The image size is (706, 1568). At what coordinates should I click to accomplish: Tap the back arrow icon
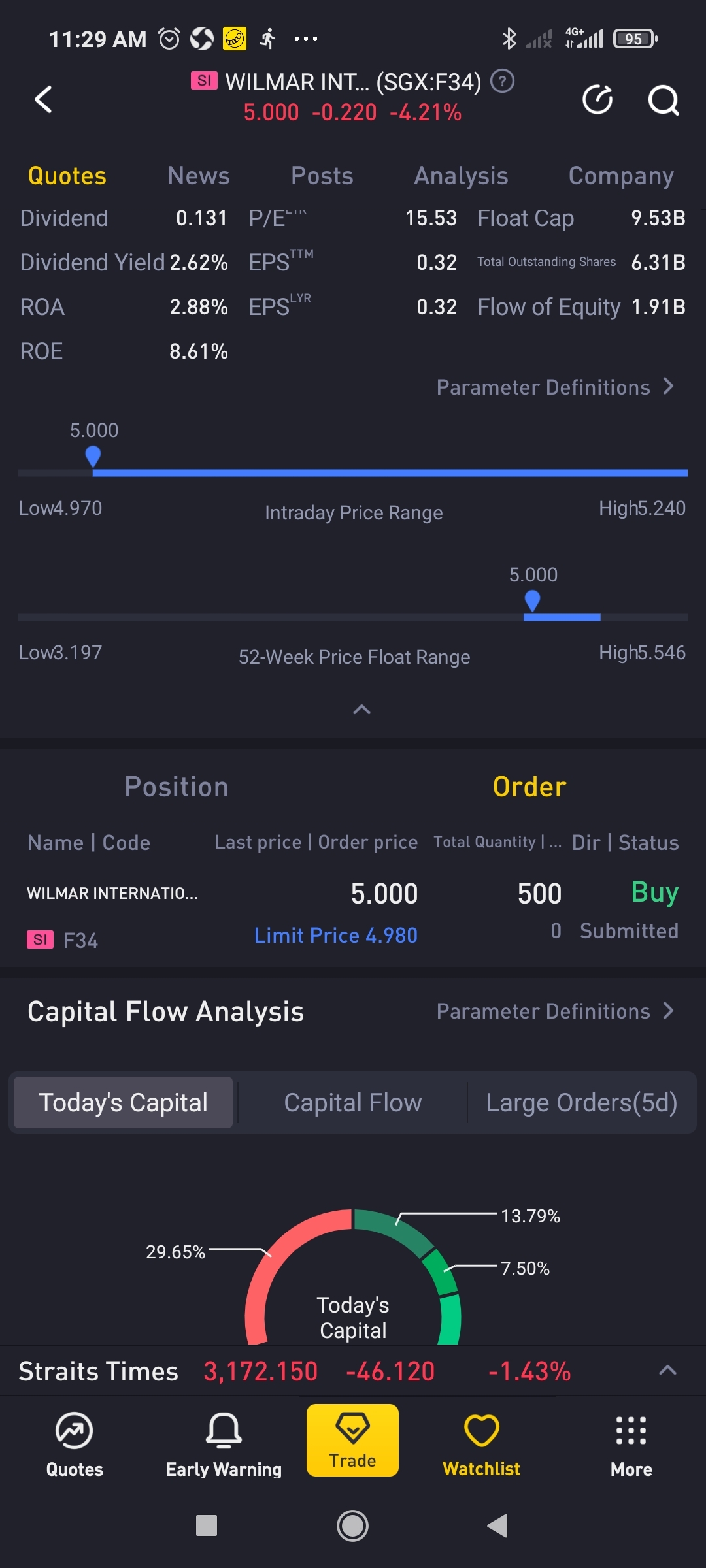(43, 100)
